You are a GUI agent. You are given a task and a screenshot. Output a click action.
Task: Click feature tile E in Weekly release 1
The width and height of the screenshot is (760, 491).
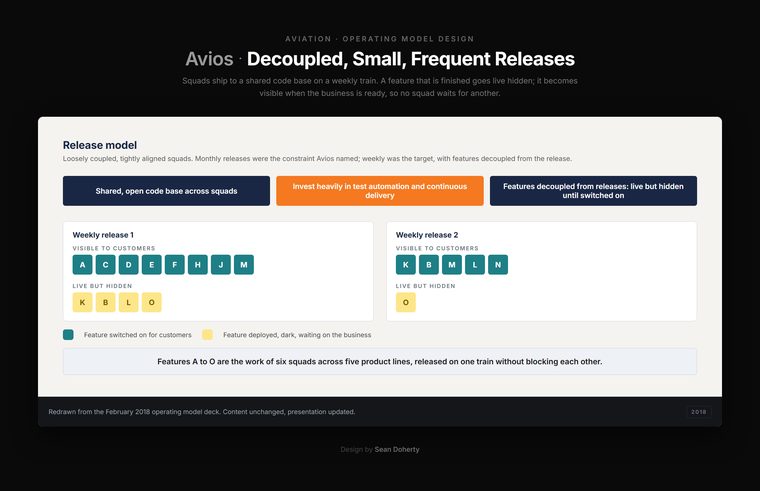point(152,265)
